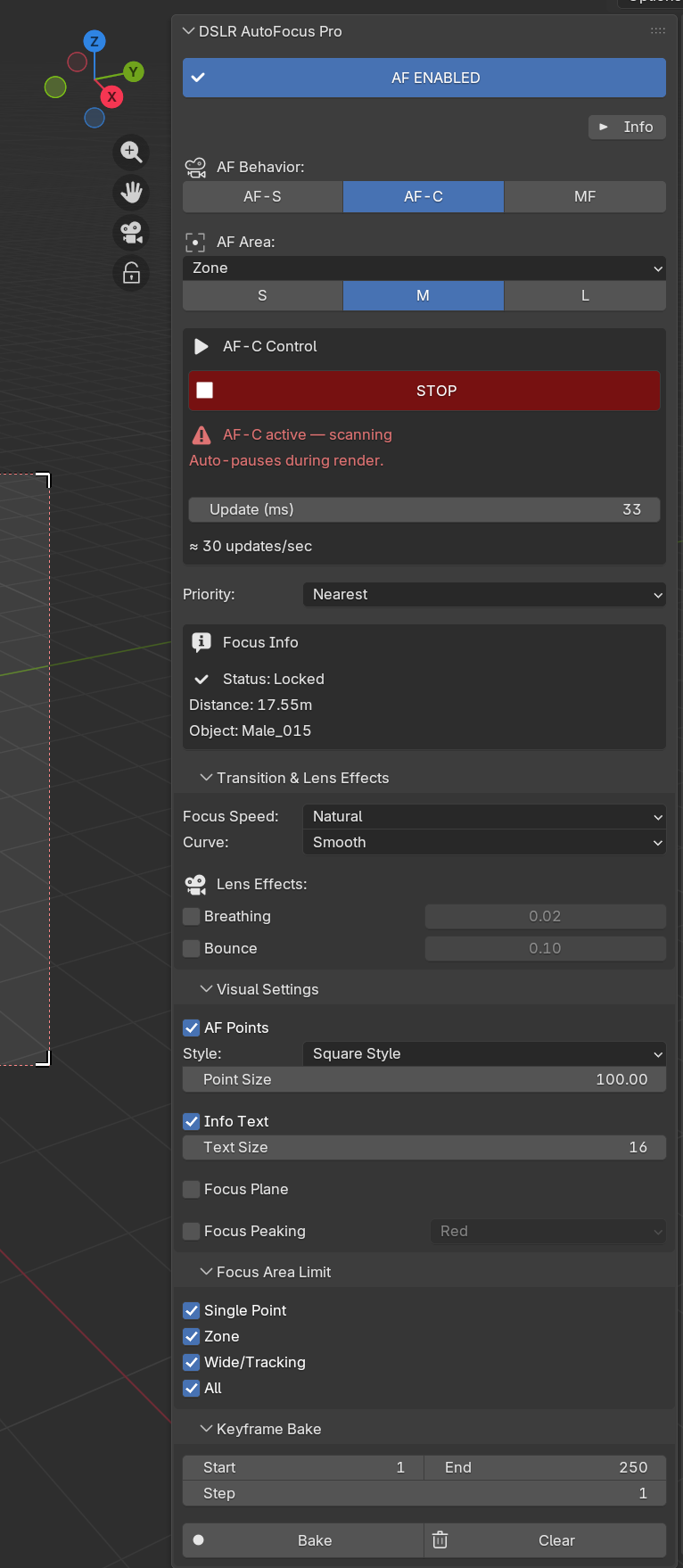This screenshot has height=1568, width=683.
Task: Click the Bounce amount 0.10 field
Action: click(546, 948)
